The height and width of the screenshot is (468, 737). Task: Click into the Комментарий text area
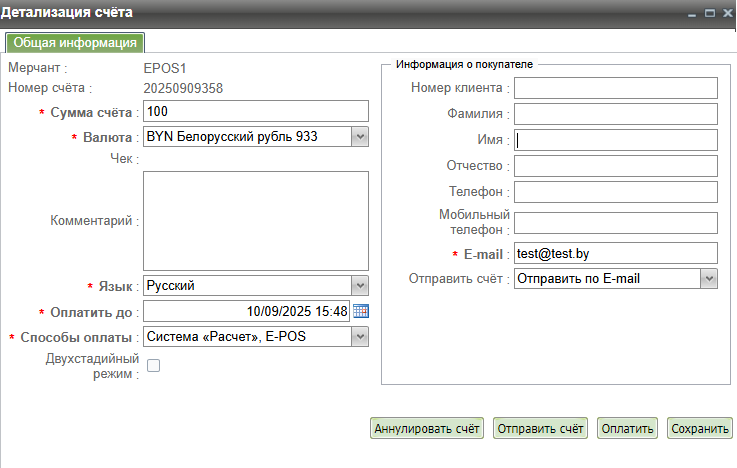coord(256,220)
